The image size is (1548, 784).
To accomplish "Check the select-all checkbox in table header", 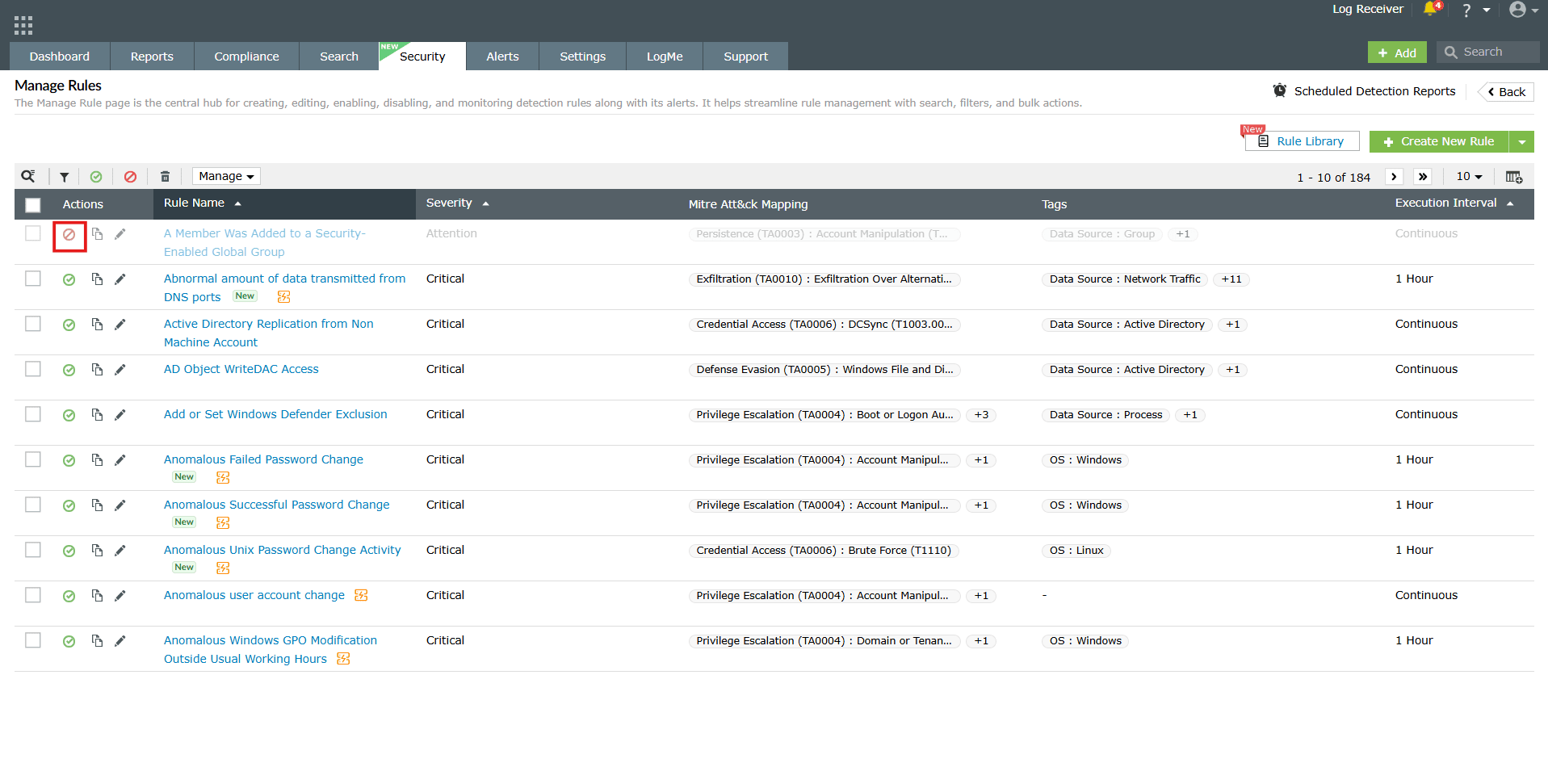I will [33, 205].
